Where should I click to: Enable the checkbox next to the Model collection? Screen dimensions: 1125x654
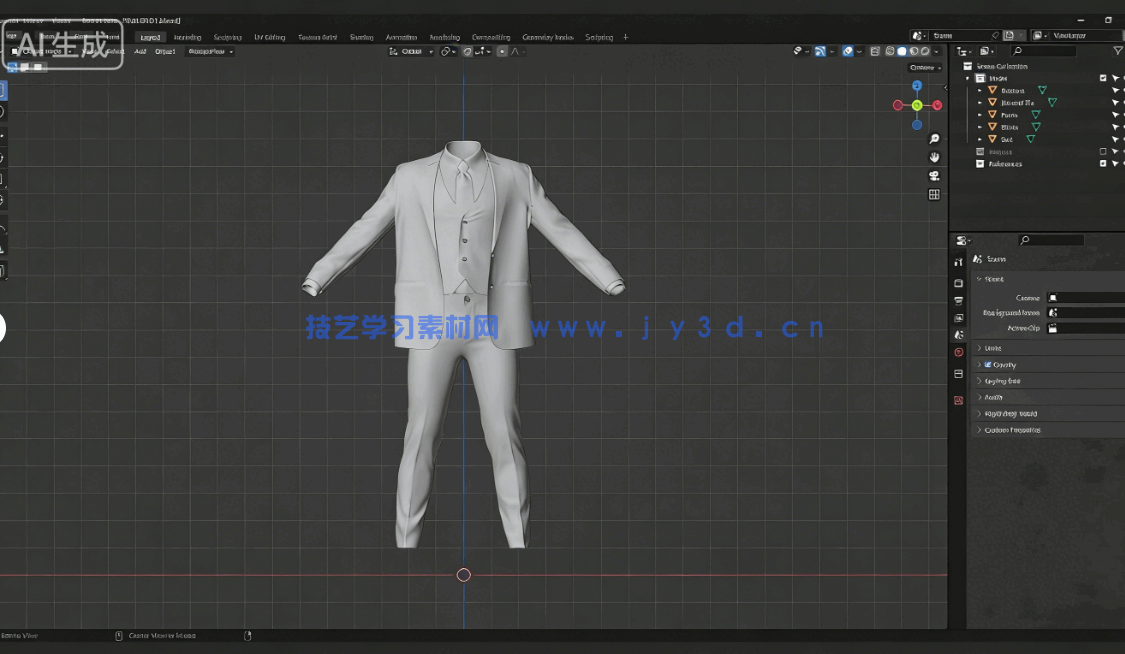point(1104,78)
